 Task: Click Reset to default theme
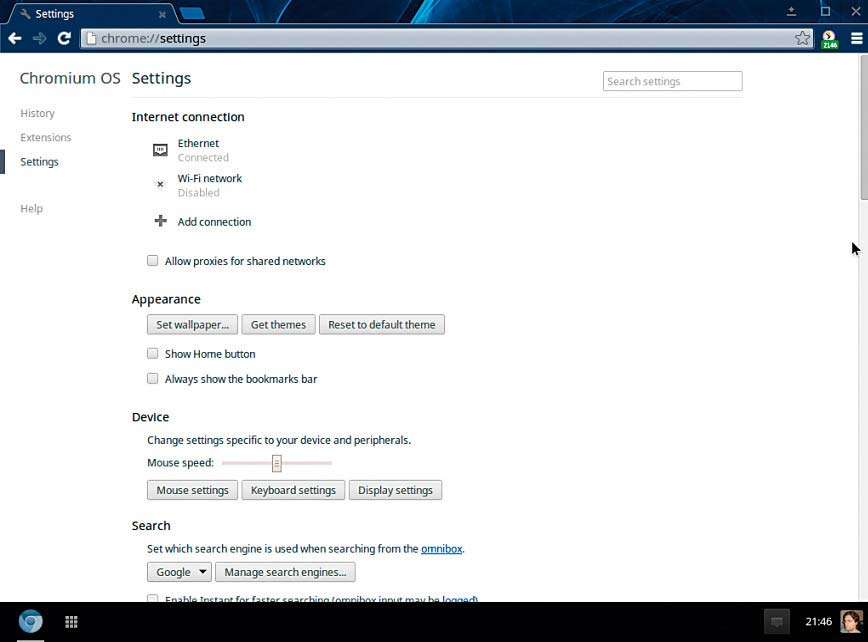pos(382,324)
